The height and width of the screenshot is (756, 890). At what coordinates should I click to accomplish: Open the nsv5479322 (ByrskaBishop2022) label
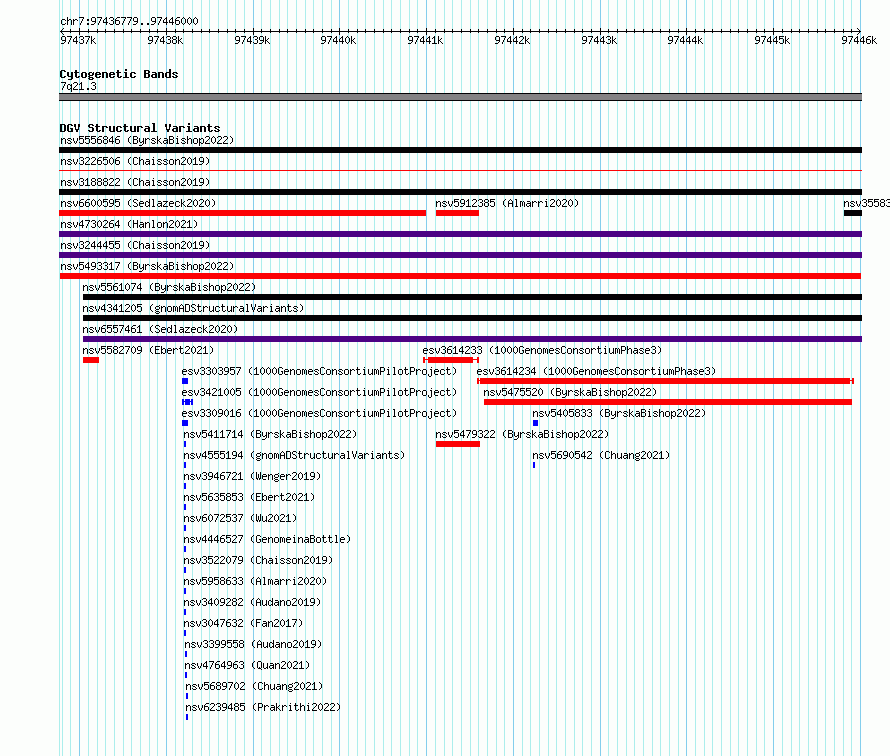522,434
